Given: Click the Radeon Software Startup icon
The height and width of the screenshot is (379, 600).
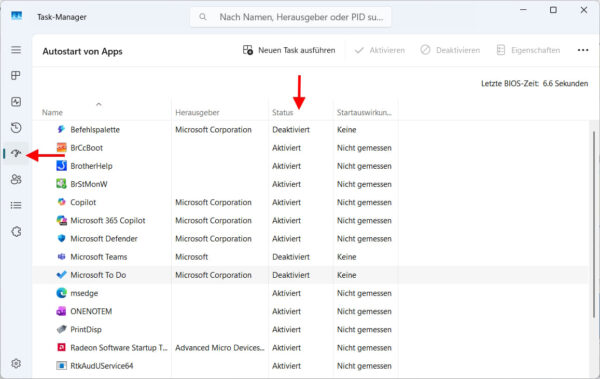Looking at the screenshot, I should point(61,347).
